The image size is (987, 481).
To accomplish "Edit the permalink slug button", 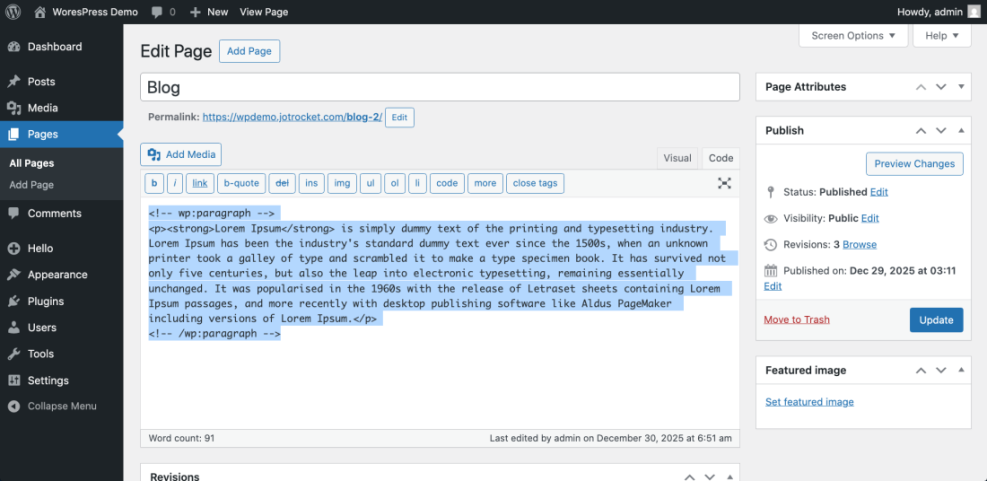I will 400,118.
